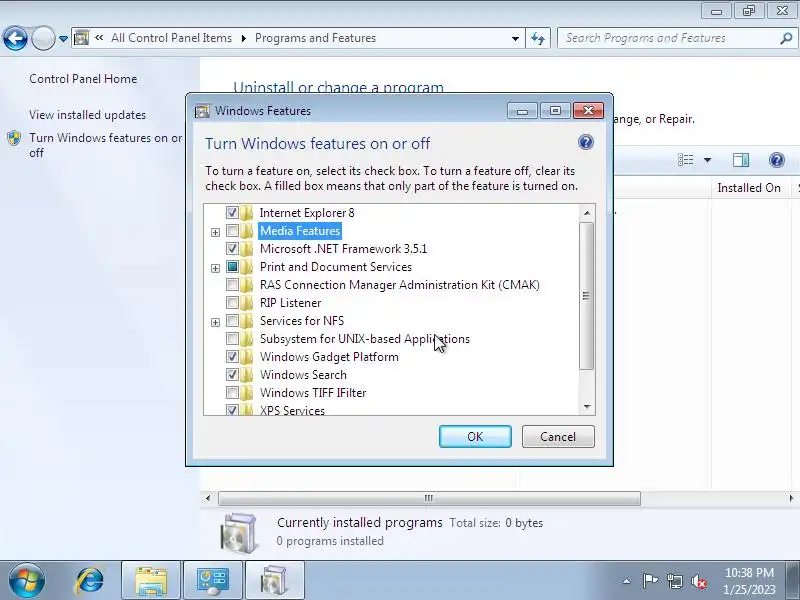
Task: Check Subsystem for UNIX-based Applications checkbox
Action: pyautogui.click(x=232, y=339)
